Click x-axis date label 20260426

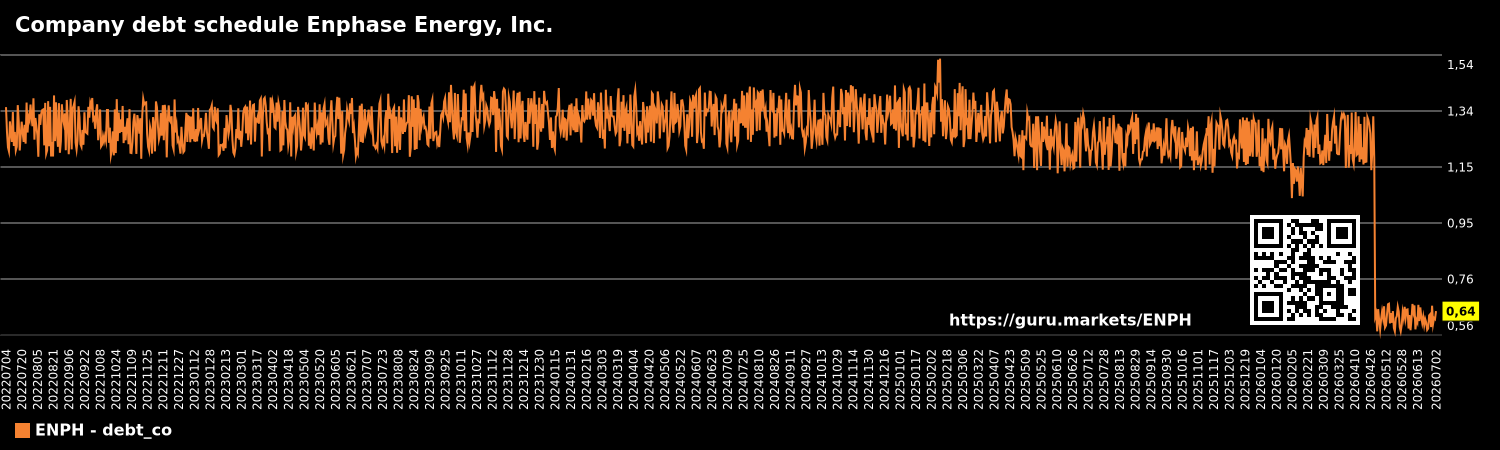[1372, 379]
